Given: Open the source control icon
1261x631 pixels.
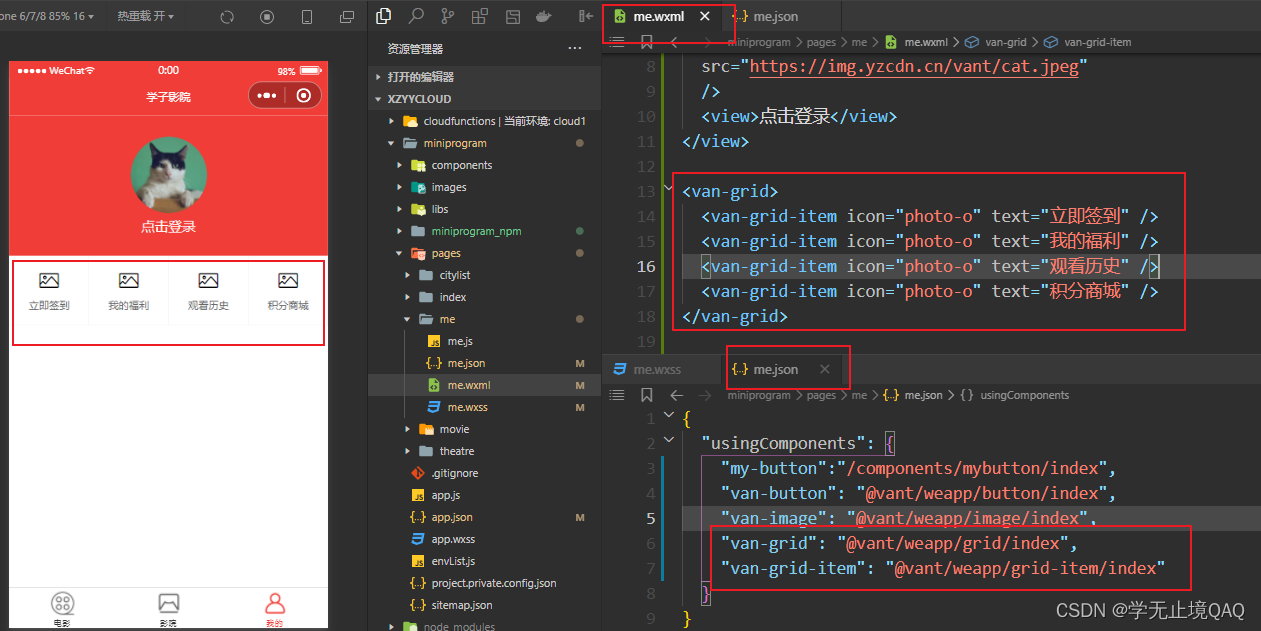Looking at the screenshot, I should pyautogui.click(x=447, y=16).
